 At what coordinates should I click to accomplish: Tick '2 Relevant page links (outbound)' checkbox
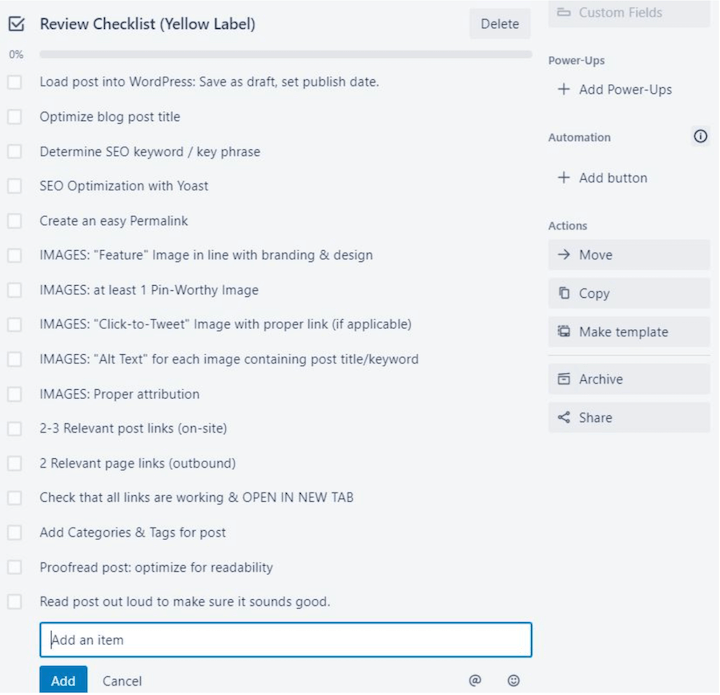[15, 464]
